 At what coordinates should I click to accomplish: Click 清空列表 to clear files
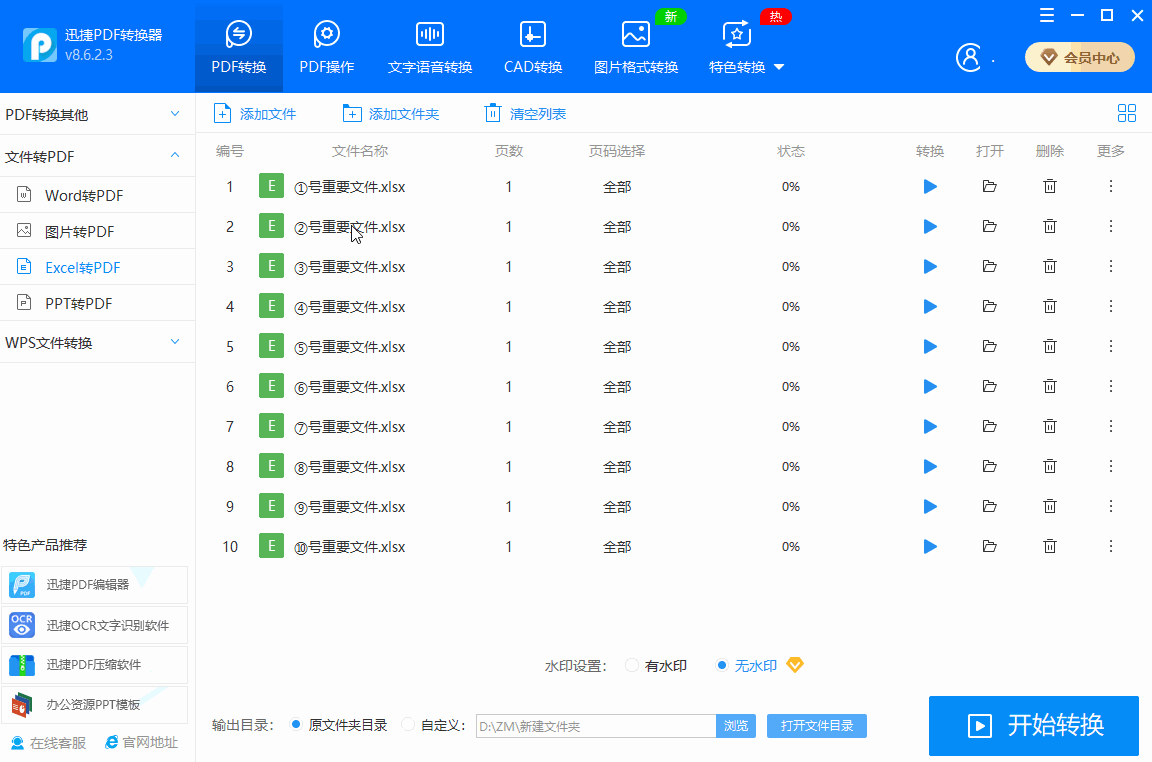click(x=525, y=114)
